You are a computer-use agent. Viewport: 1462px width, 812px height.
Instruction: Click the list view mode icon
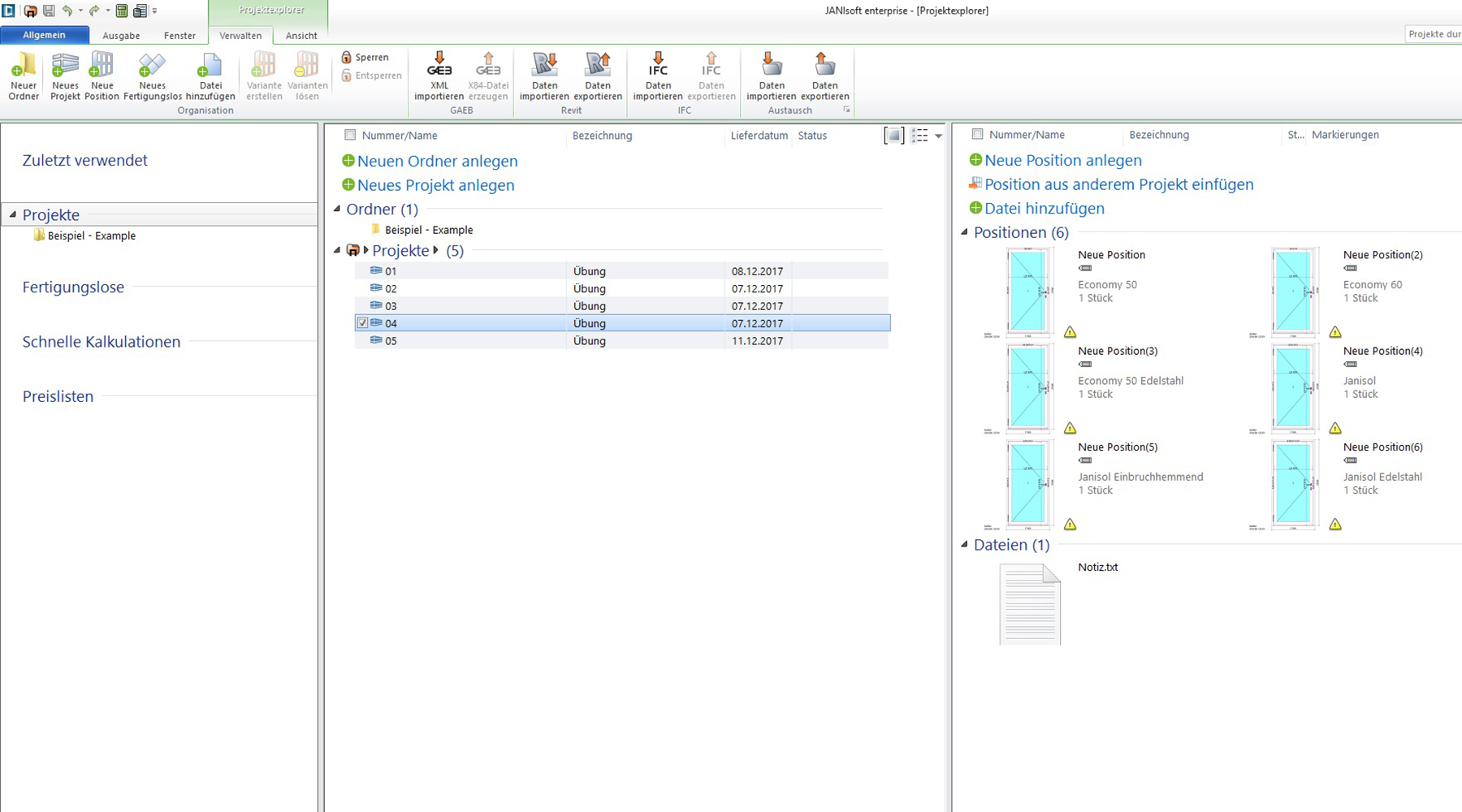(919, 136)
